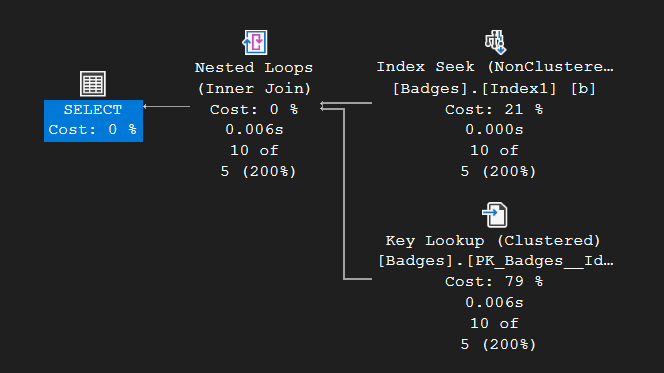Click Nested Loops 'Cost: 0 %' text
This screenshot has height=373, width=664.
click(254, 109)
